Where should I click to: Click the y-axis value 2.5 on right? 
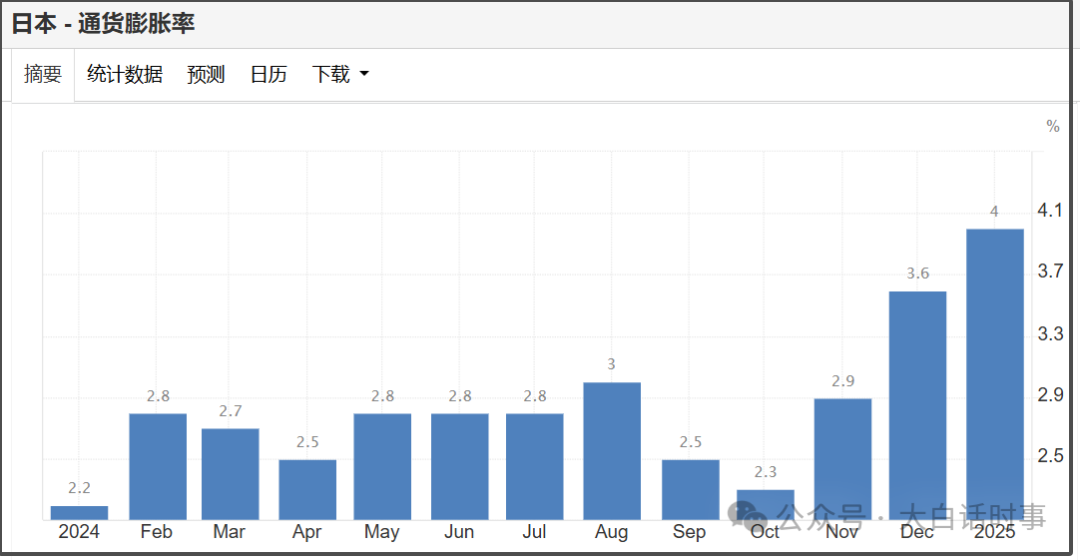1050,456
